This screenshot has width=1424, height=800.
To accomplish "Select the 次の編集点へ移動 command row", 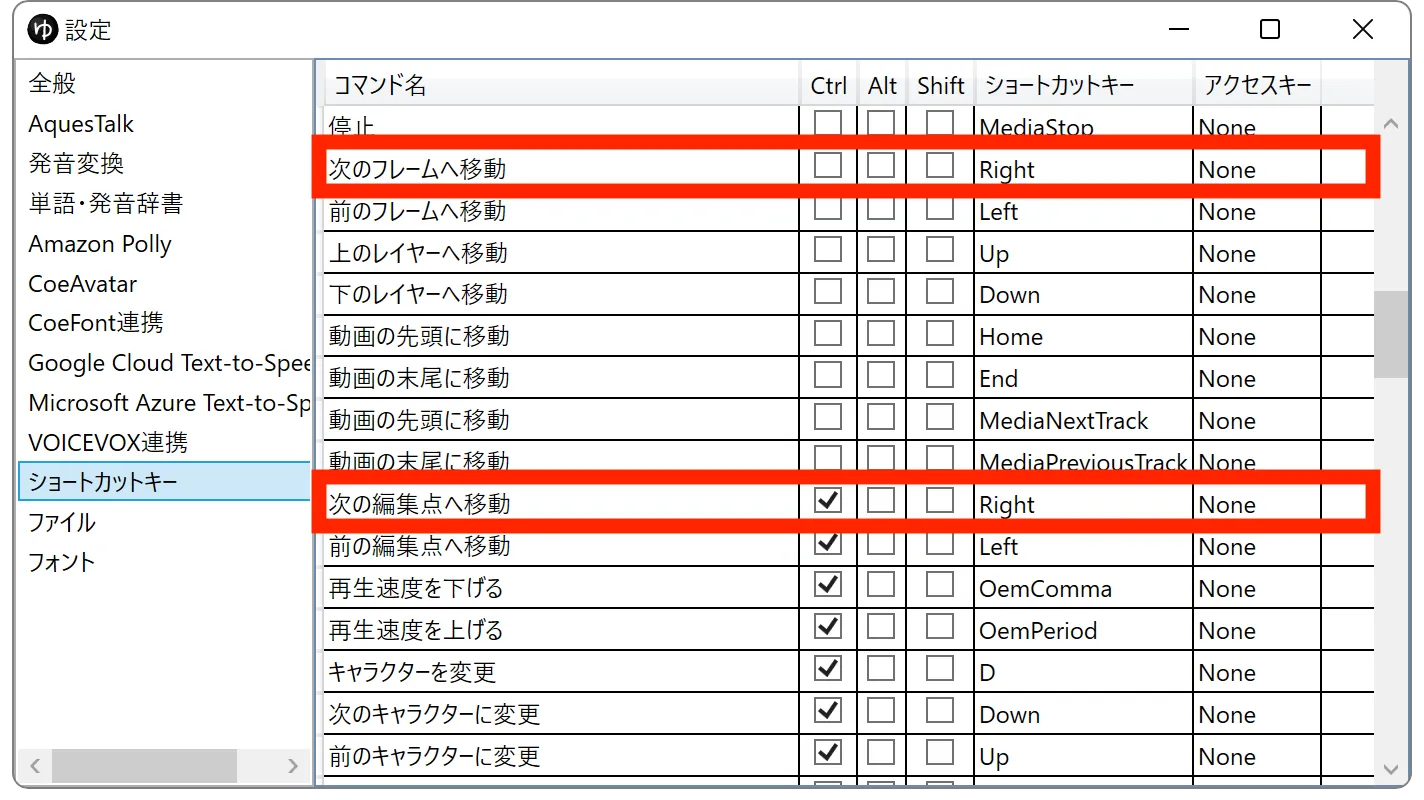I will [848, 505].
